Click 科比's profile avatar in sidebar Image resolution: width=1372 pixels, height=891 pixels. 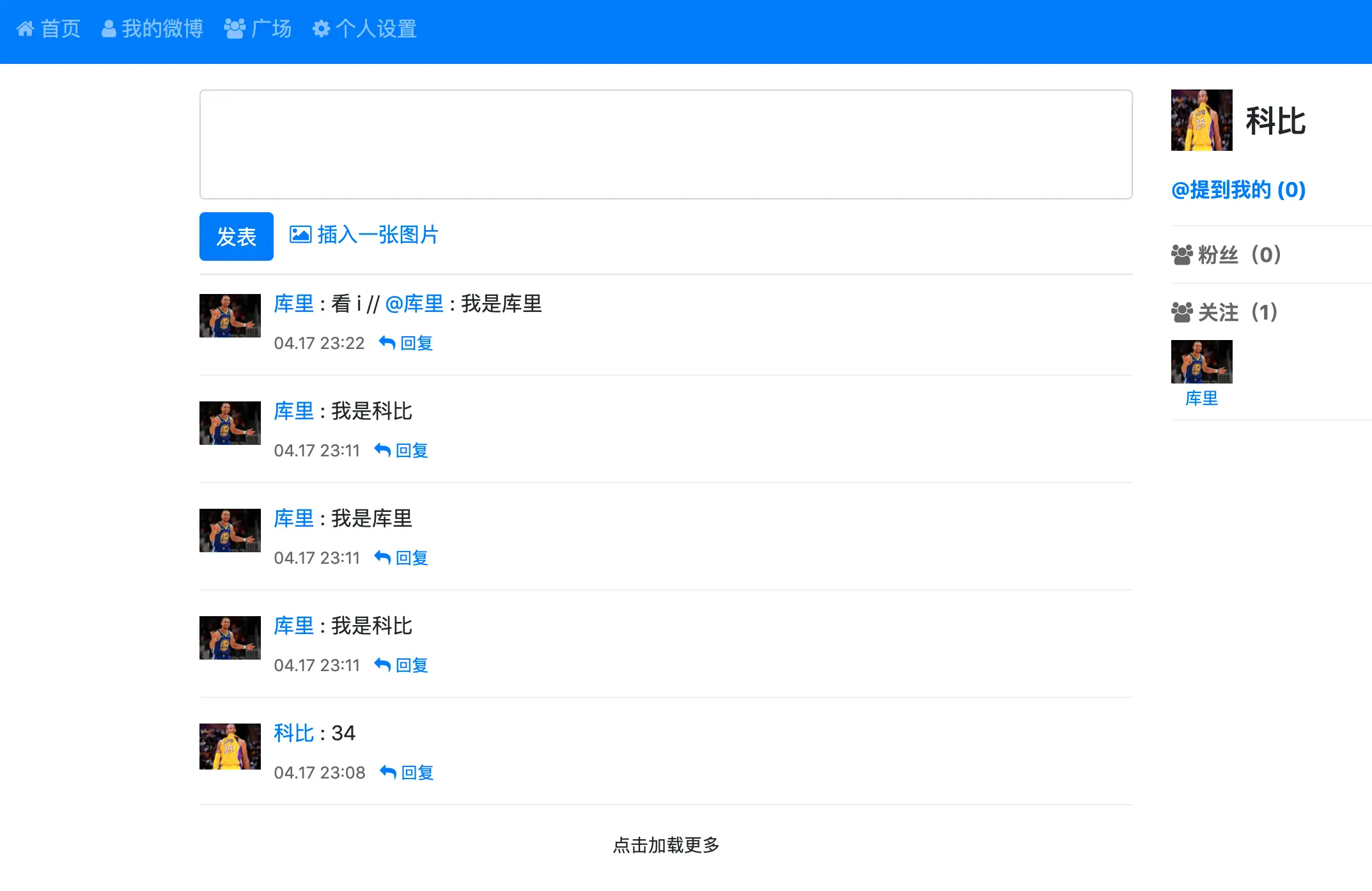click(x=1201, y=120)
